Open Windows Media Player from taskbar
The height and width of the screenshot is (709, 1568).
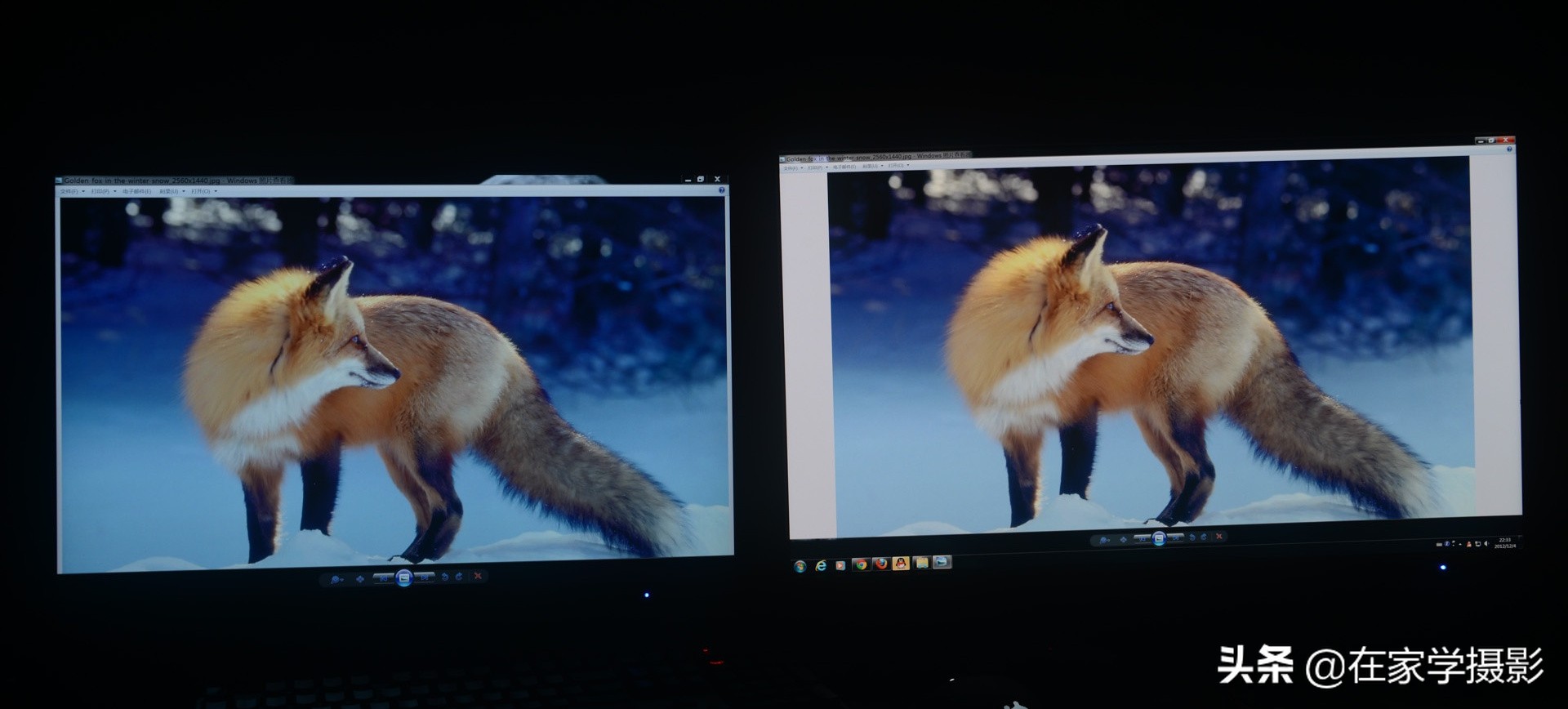pos(840,565)
